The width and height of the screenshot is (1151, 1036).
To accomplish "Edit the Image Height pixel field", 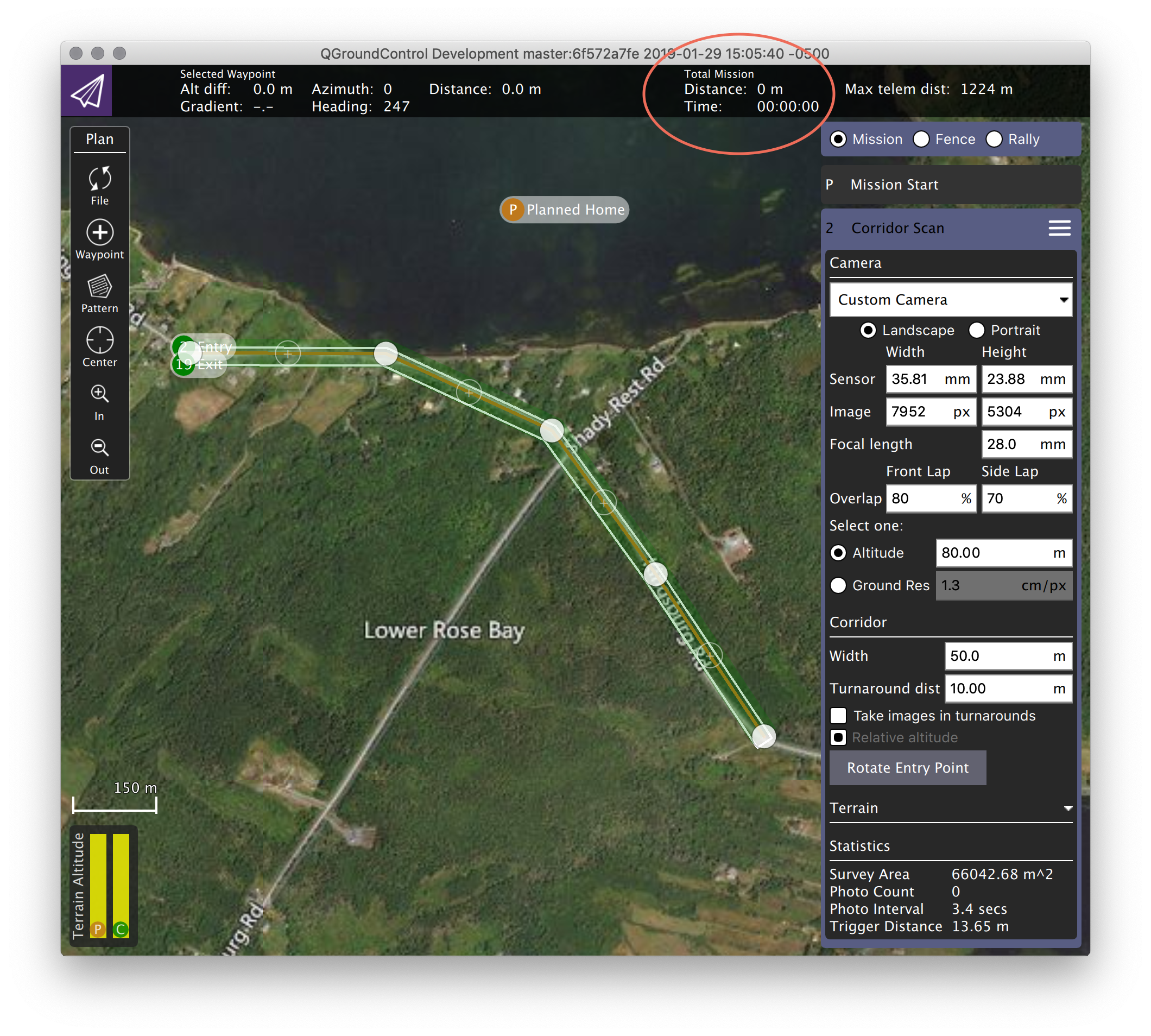I will (1027, 412).
